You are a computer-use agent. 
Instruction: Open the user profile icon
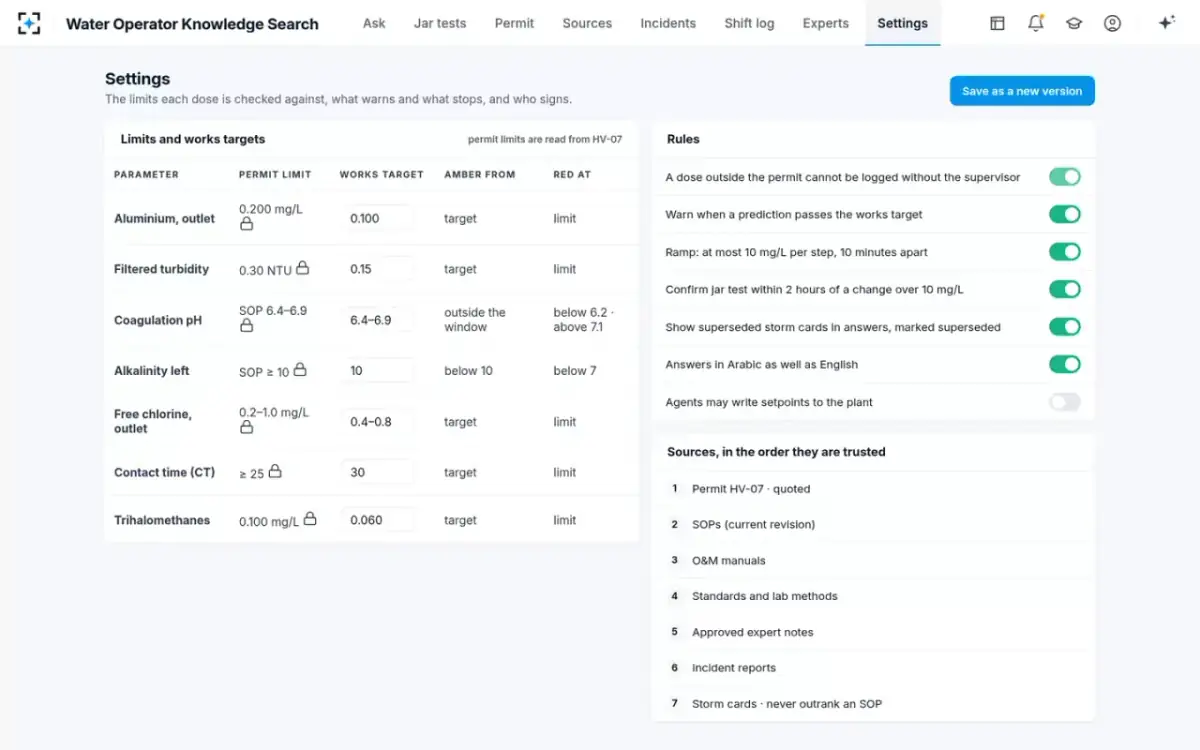coord(1112,23)
